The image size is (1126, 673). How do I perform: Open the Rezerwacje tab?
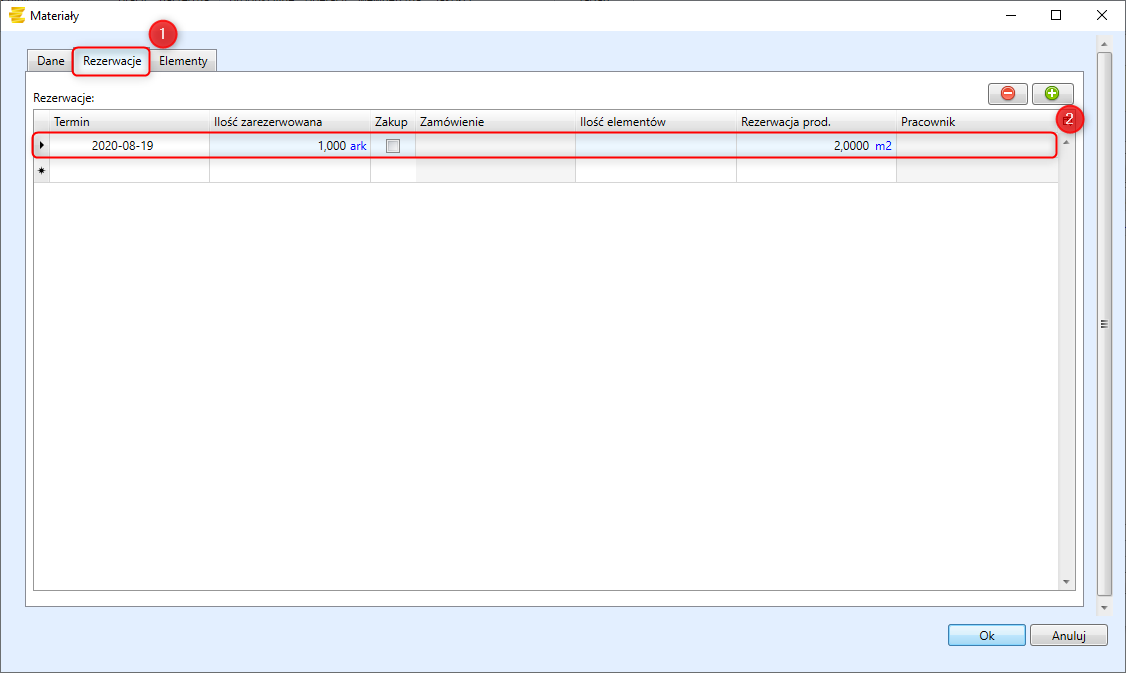click(x=112, y=61)
